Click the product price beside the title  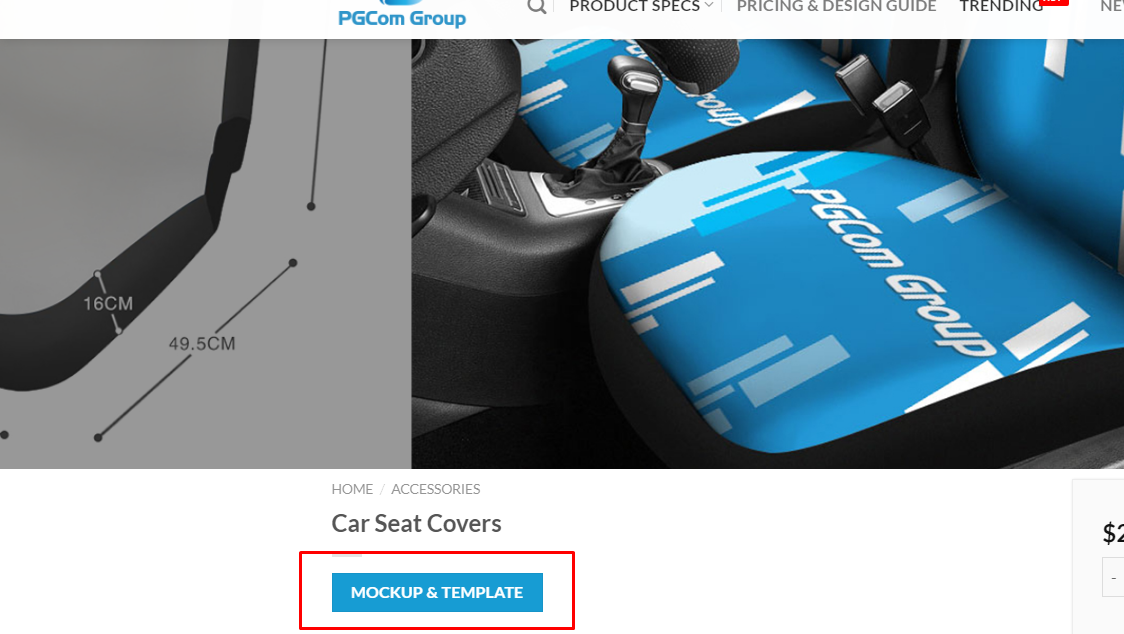[1113, 533]
